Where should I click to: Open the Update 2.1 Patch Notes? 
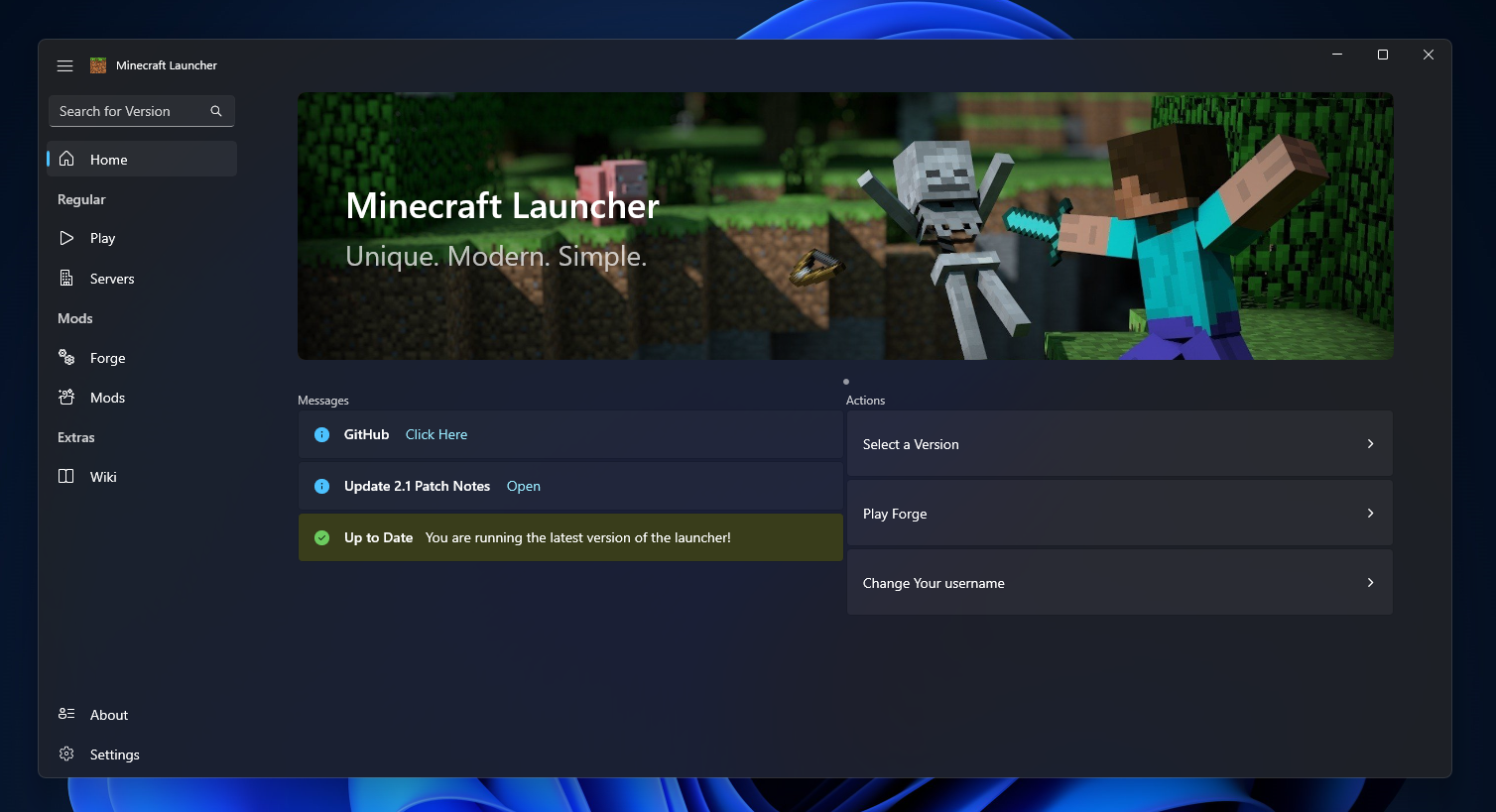pyautogui.click(x=523, y=486)
